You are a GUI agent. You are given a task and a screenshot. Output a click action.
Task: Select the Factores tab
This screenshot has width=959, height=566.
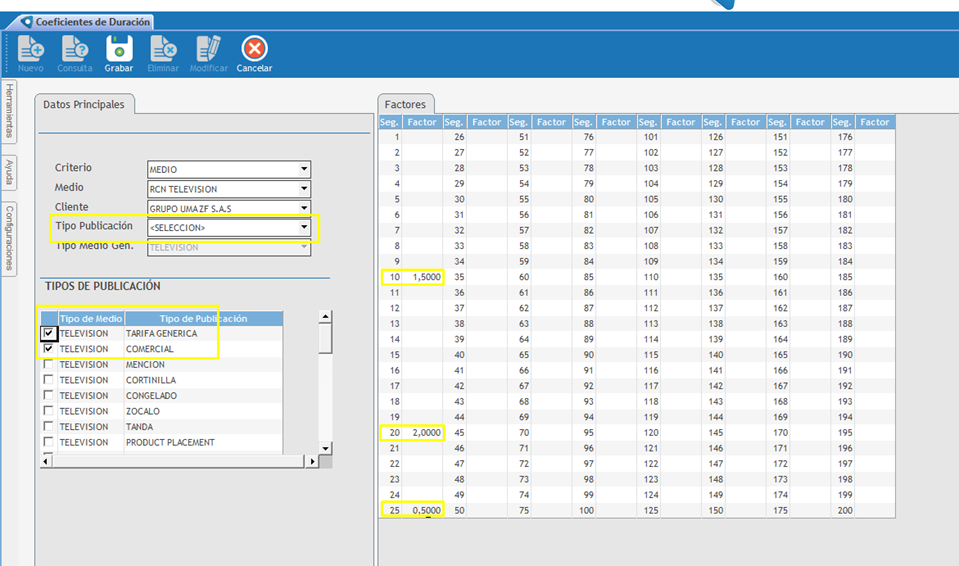406,104
